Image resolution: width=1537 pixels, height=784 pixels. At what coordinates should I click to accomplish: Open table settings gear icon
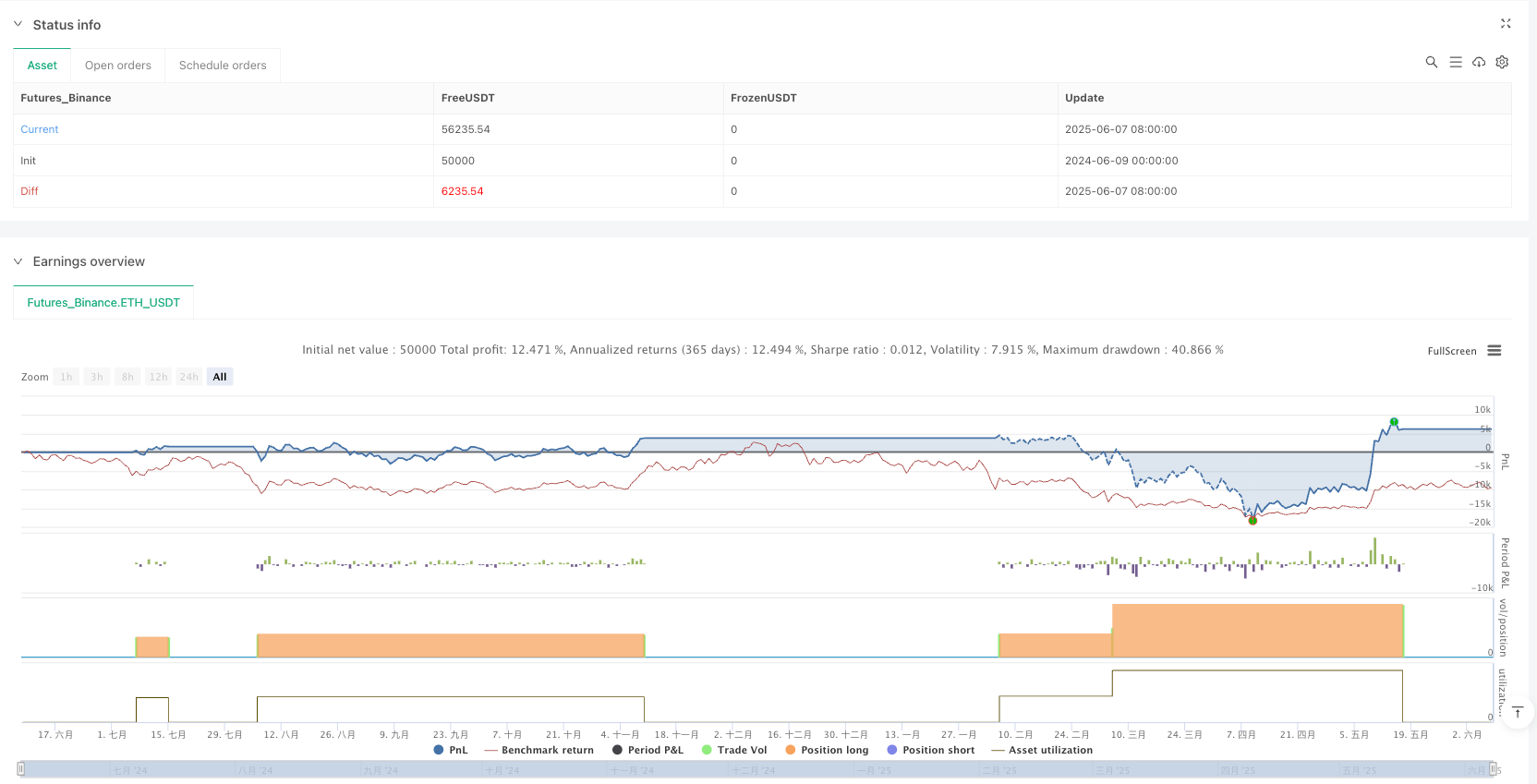(x=1502, y=62)
